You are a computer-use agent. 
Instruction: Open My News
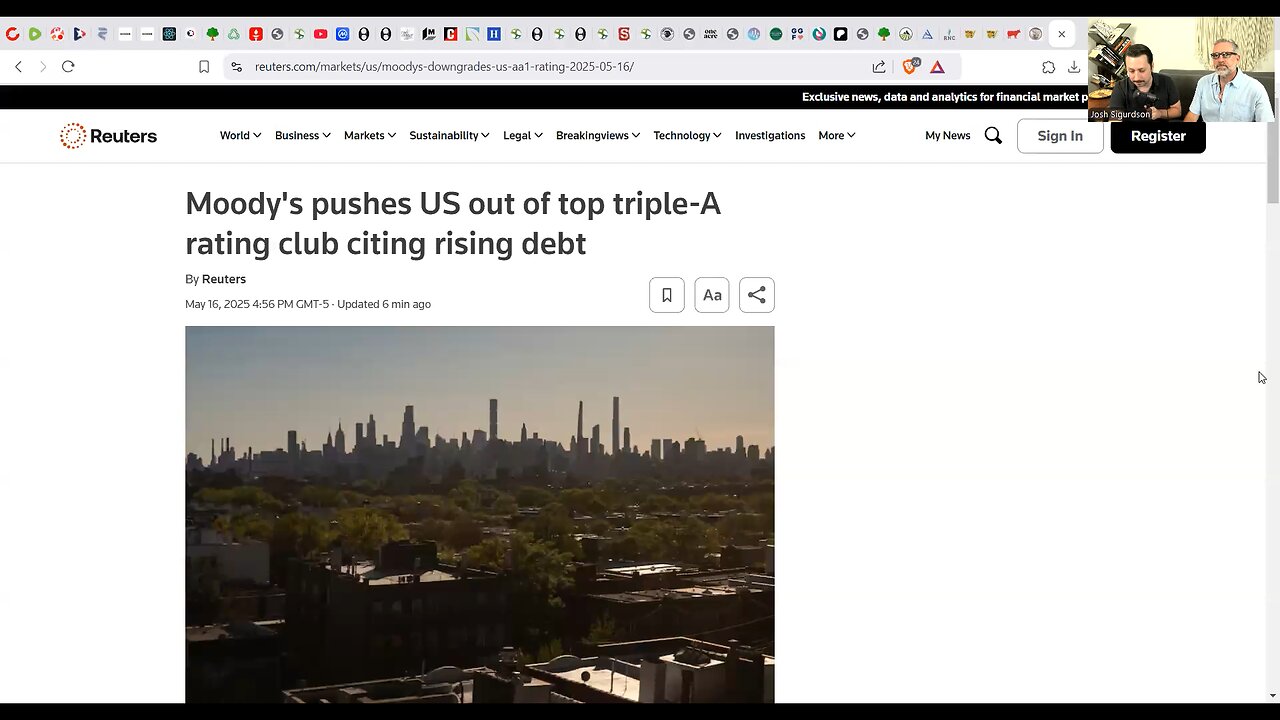click(x=947, y=135)
